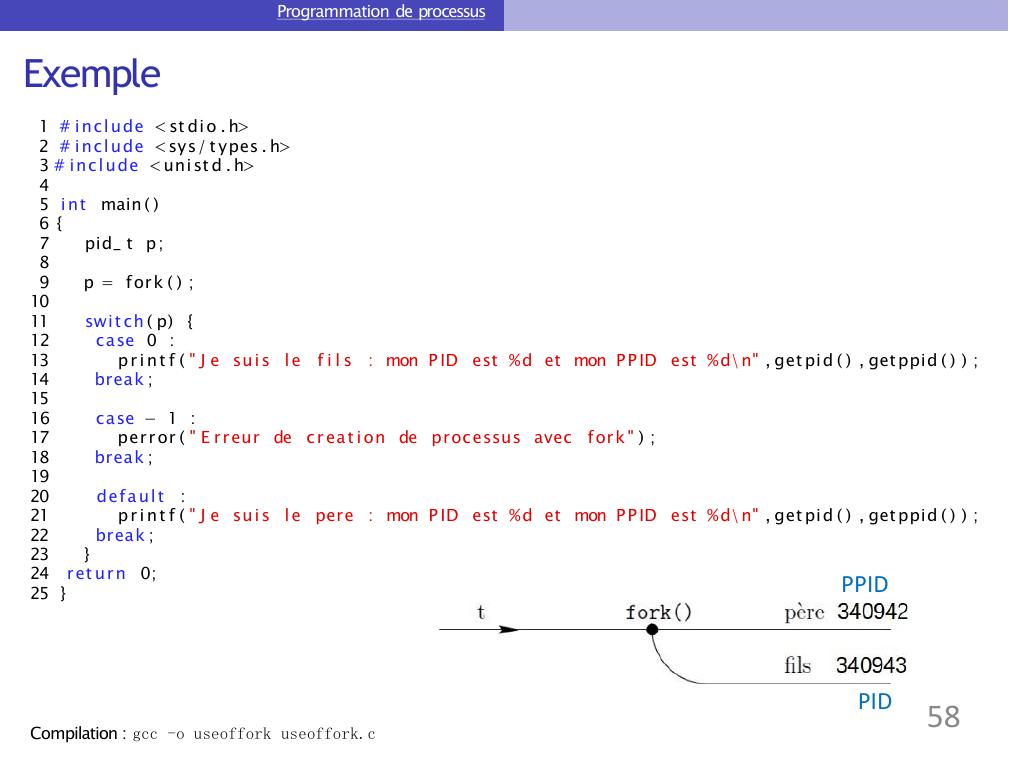Click the 'pid_t p;' declaration line
The width and height of the screenshot is (1009, 757).
125,244
